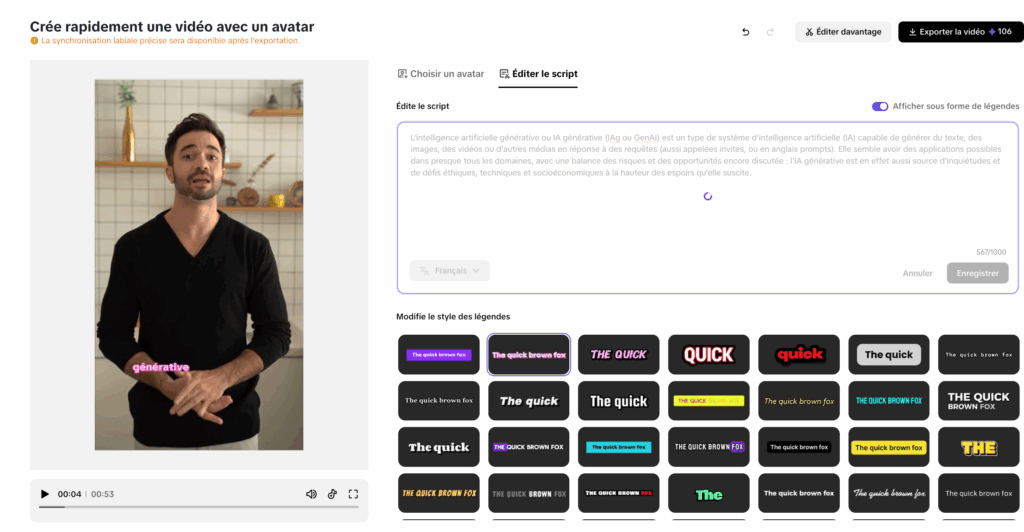
Task: Select the purple box caption style
Action: pos(438,354)
